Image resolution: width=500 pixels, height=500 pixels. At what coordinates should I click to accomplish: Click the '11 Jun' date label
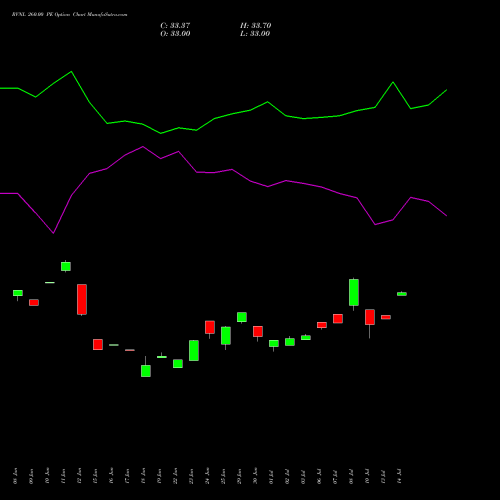tap(63, 476)
